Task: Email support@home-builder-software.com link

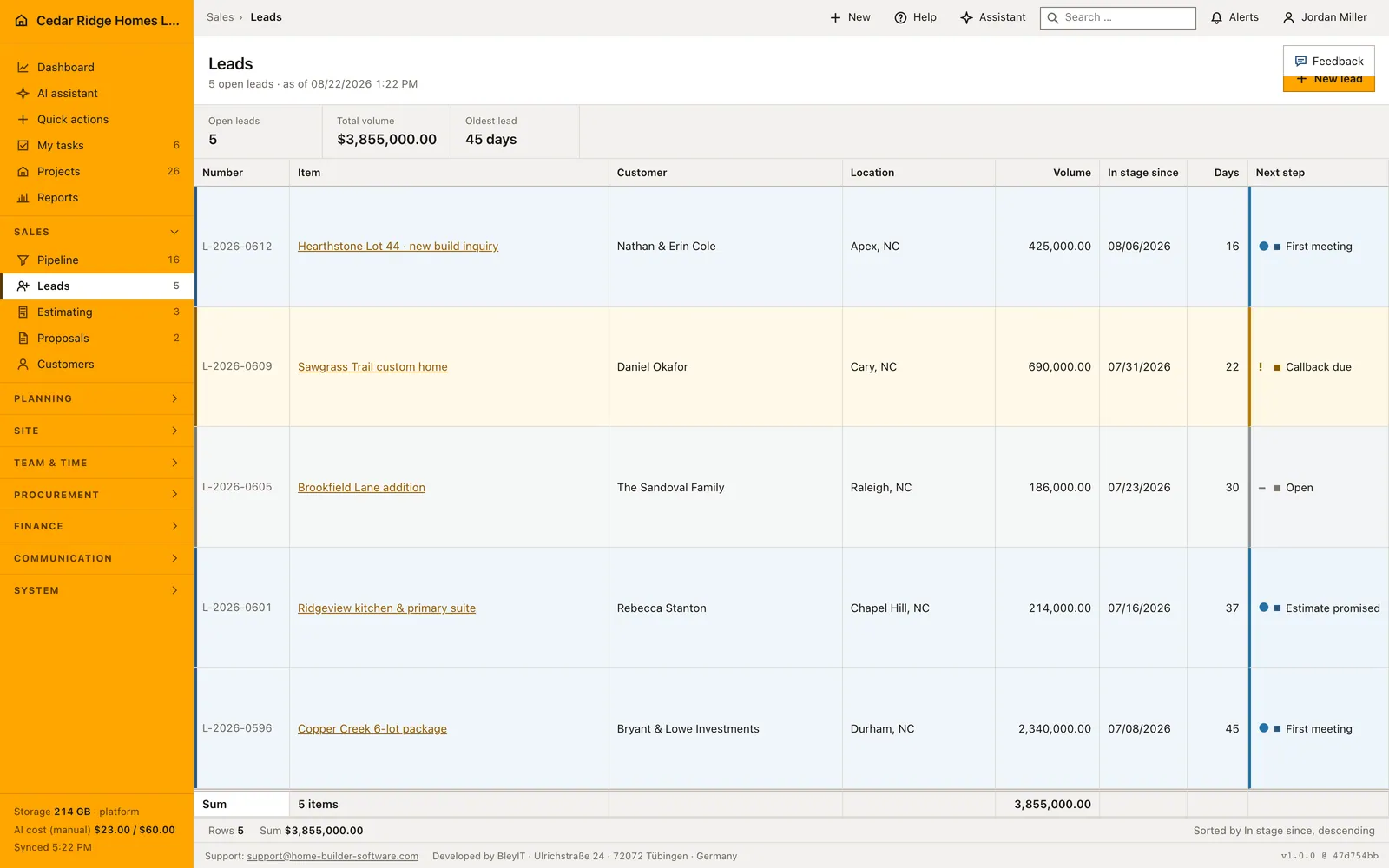Action: 332,857
